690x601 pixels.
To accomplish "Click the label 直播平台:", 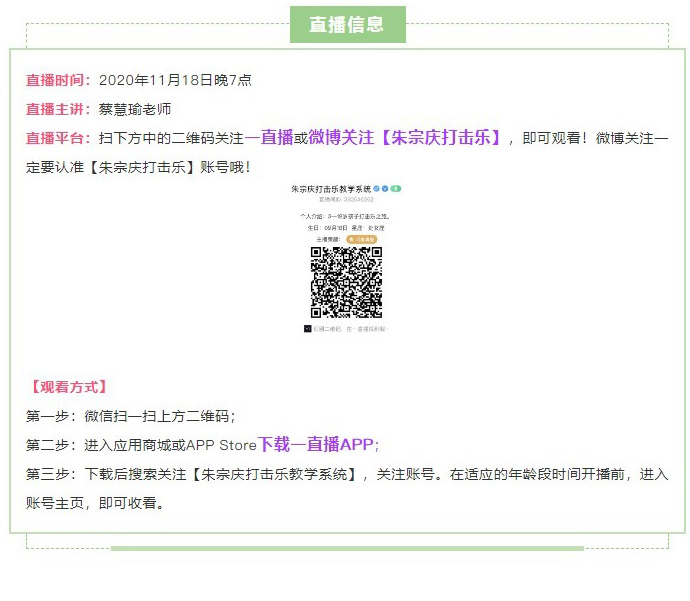I will [x=58, y=138].
